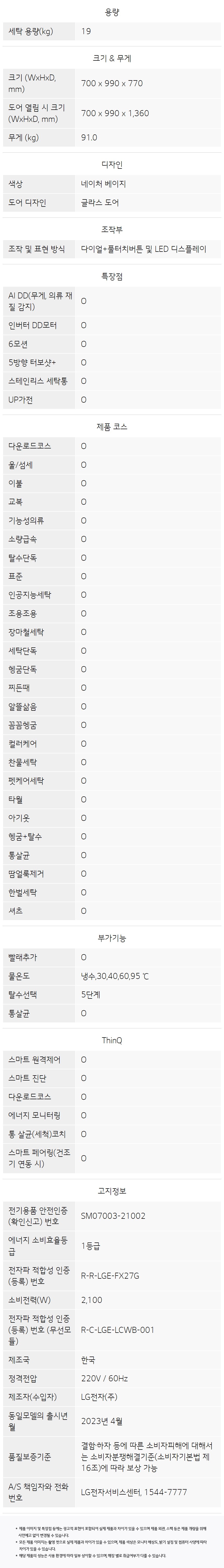This screenshot has width=224, height=1568.
Task: Click the 700 x 990 x 770 size value
Action: click(x=112, y=83)
